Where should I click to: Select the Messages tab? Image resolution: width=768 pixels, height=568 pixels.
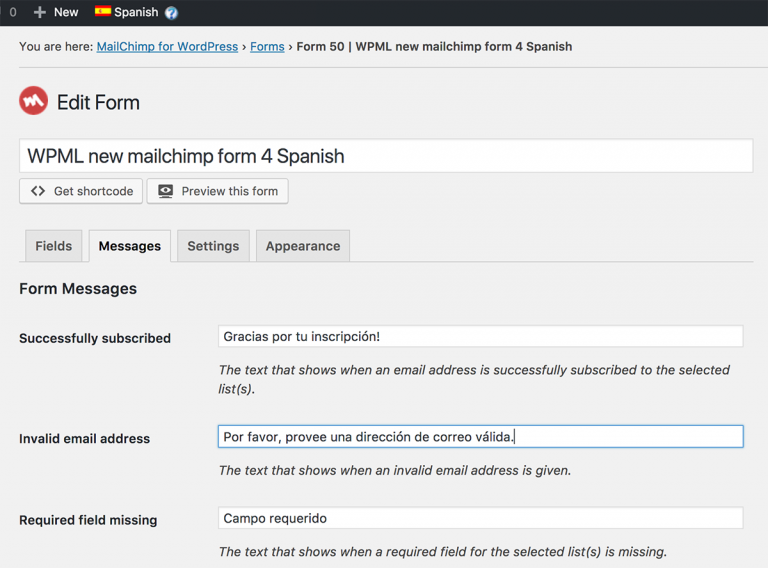tap(130, 246)
